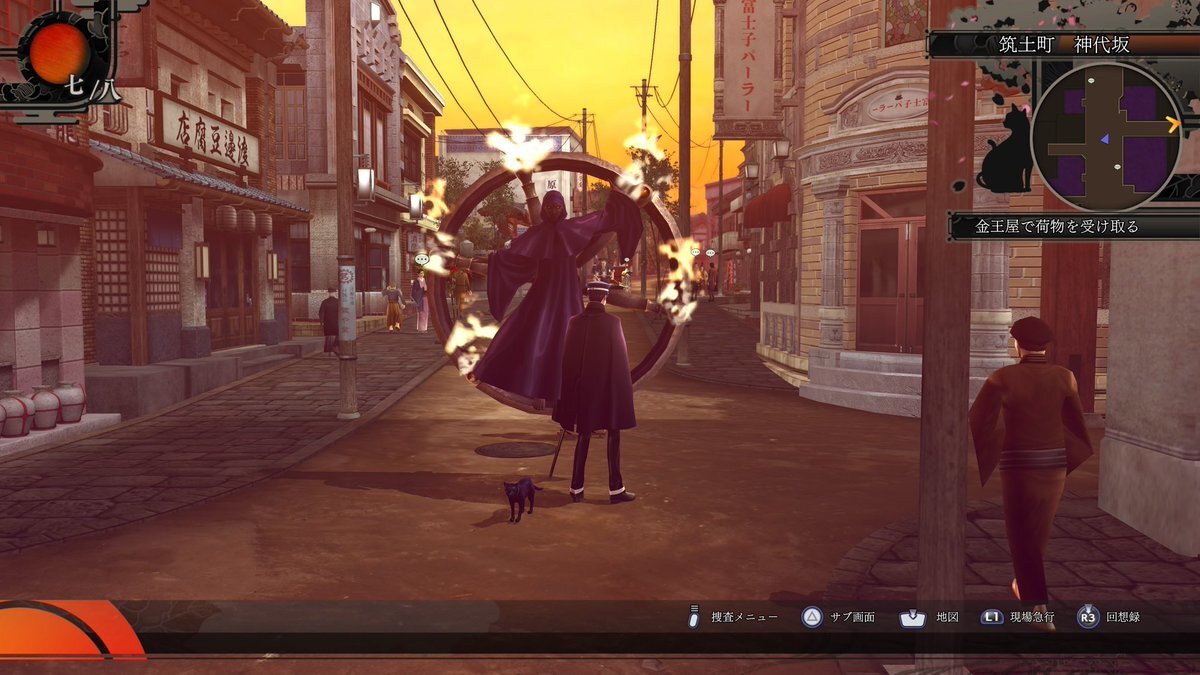Screen dimensions: 1200x675
Task: Click the speech bubble near the Fujiko Parlor entrance
Action: (710, 253)
